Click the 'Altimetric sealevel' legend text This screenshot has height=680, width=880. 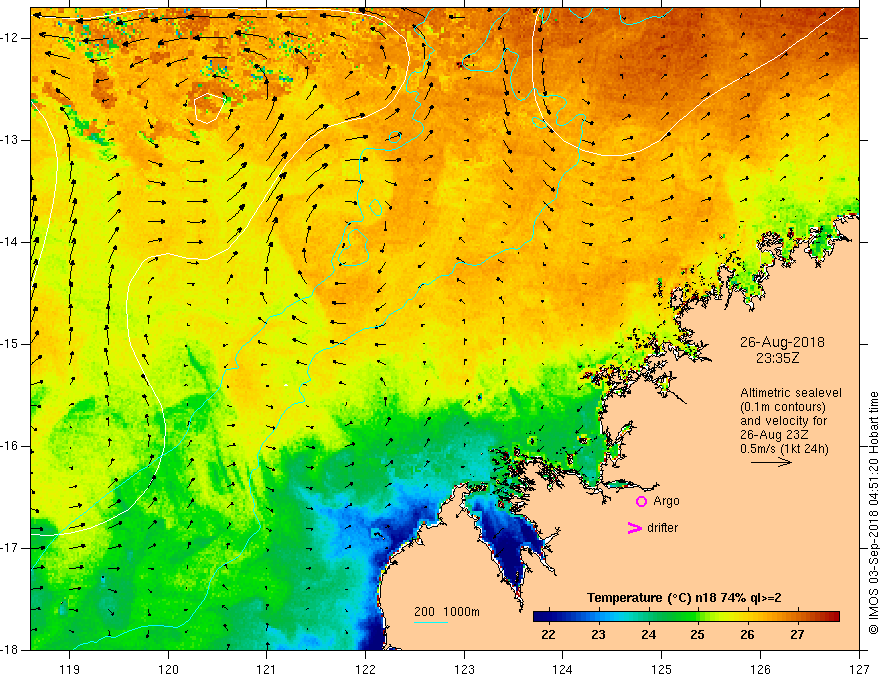[x=791, y=393]
